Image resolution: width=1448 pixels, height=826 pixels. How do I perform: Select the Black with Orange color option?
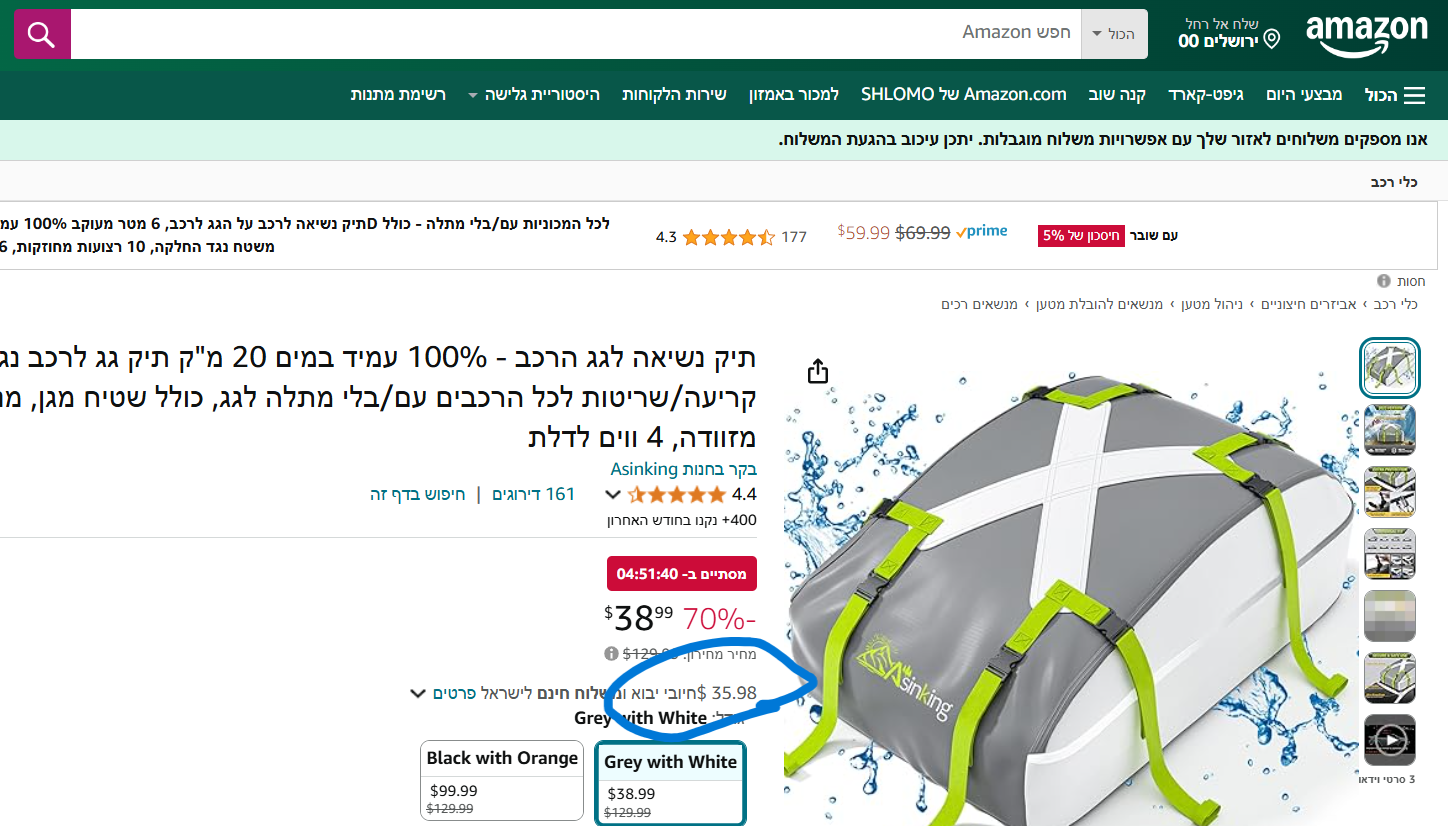(x=502, y=780)
